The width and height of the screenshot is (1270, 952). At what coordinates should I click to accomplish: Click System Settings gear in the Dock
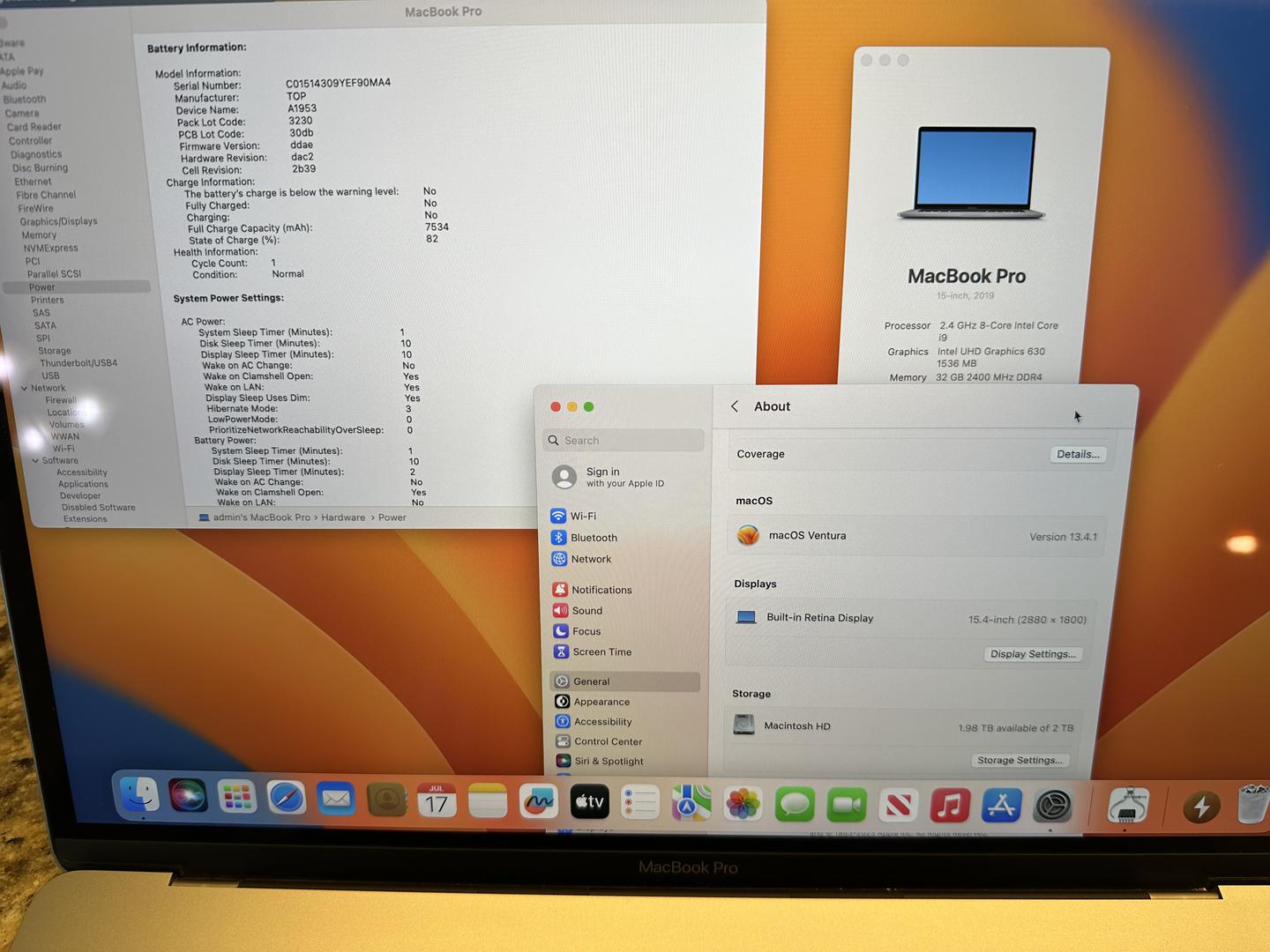(1053, 806)
